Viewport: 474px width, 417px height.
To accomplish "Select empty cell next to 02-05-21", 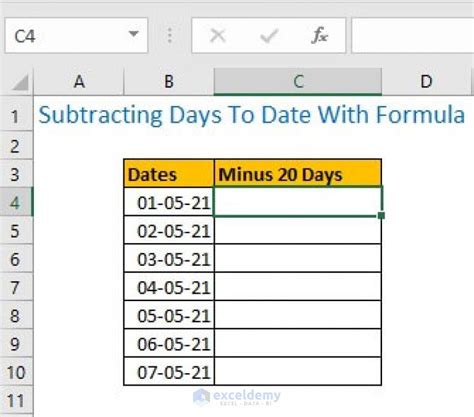I will (298, 230).
